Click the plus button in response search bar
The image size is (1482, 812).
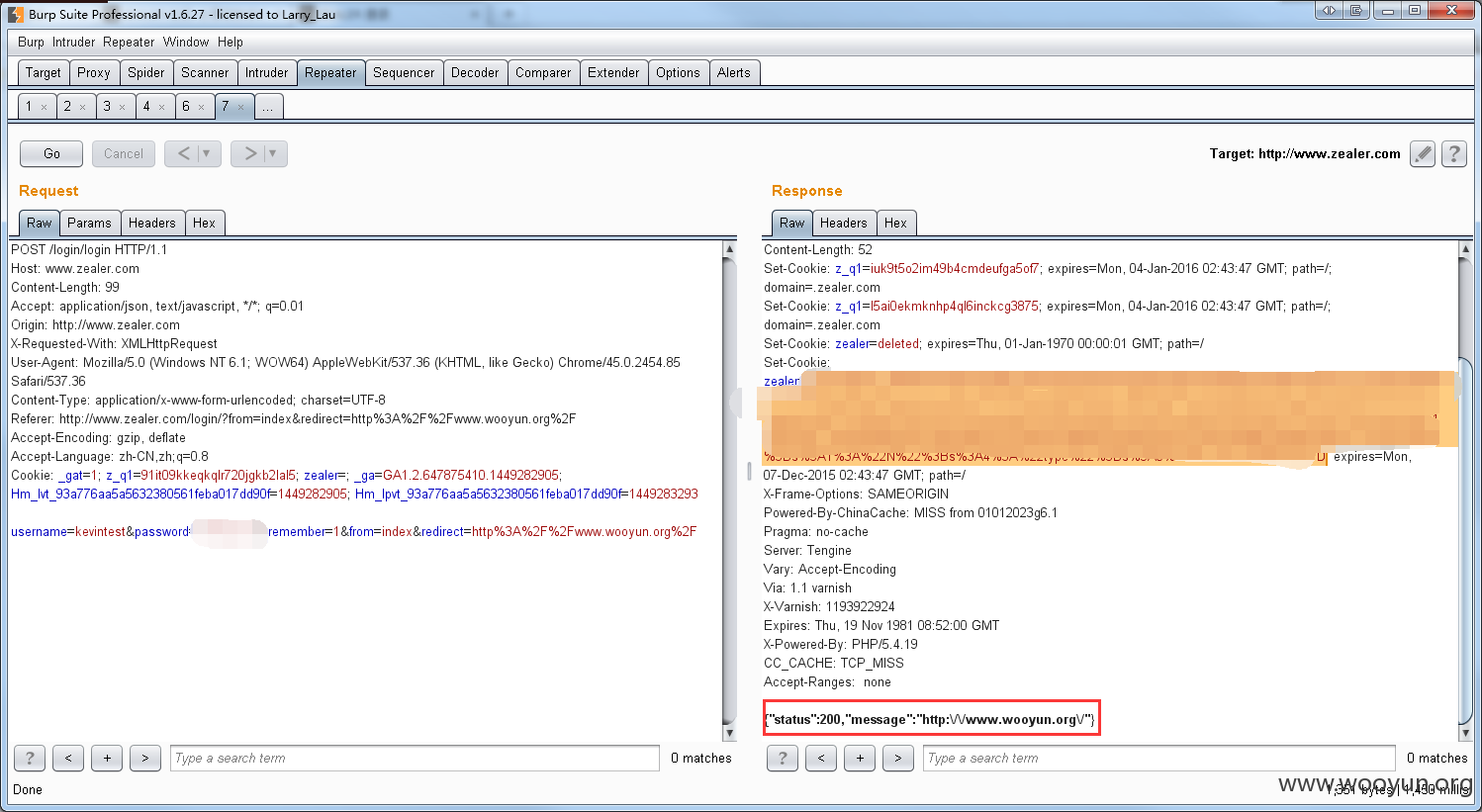pyautogui.click(x=860, y=758)
